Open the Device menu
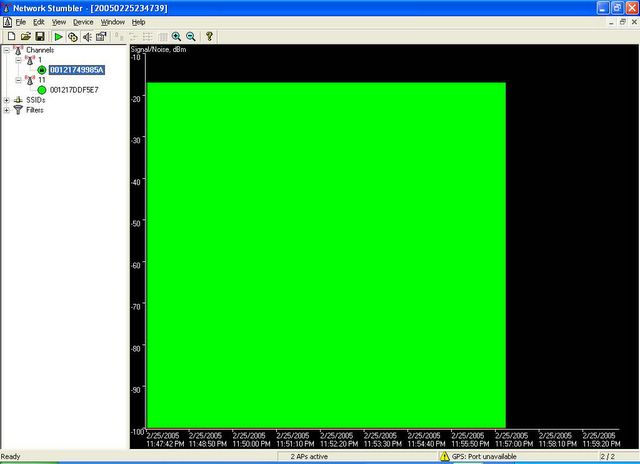 pyautogui.click(x=82, y=21)
